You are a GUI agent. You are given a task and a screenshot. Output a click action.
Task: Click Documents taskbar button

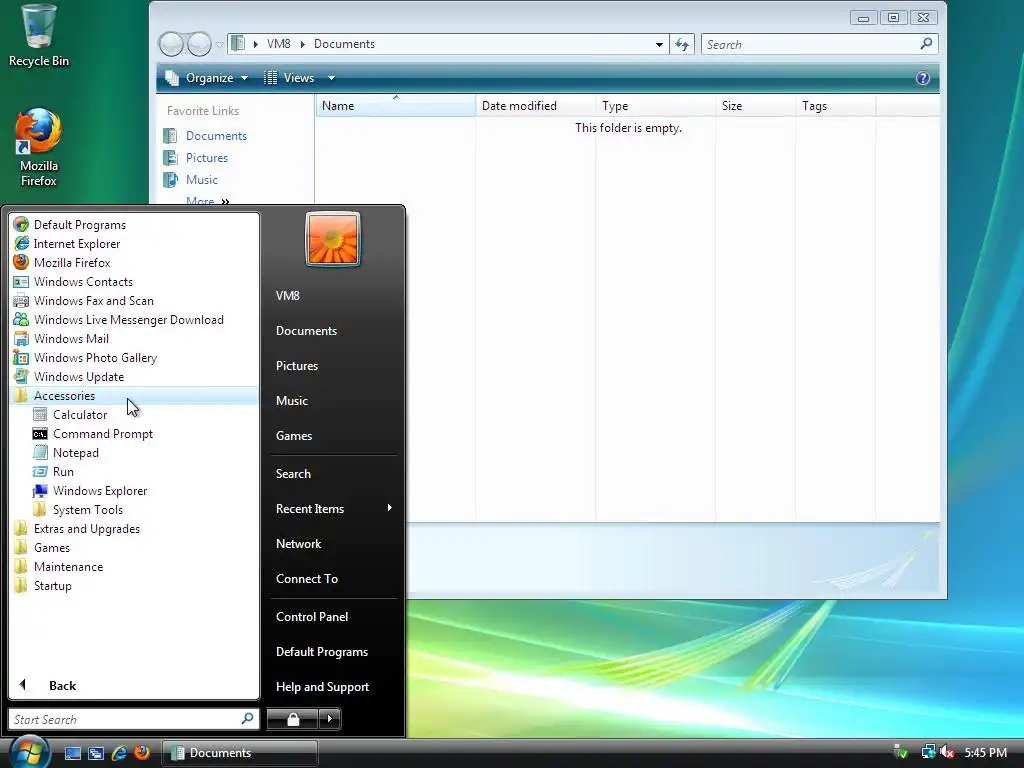pos(240,753)
